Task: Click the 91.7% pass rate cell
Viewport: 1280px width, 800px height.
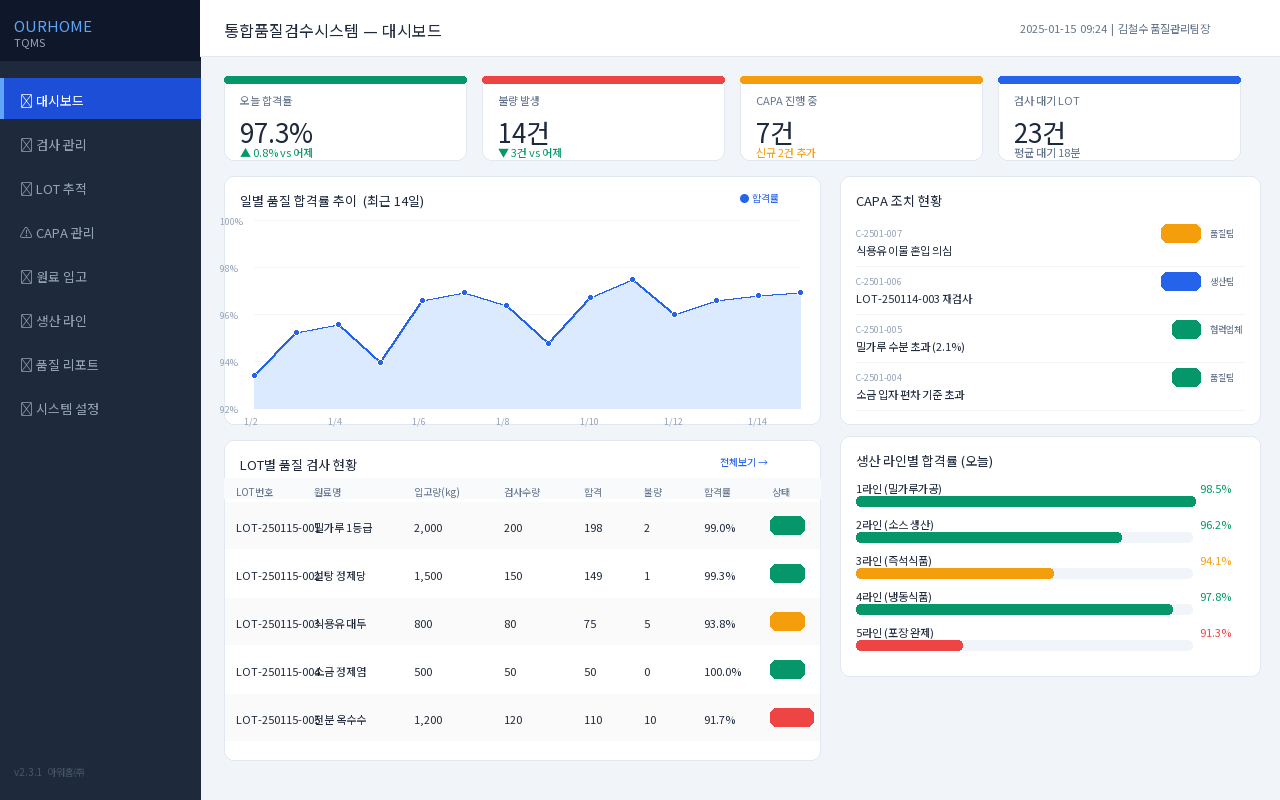Action: pos(720,720)
